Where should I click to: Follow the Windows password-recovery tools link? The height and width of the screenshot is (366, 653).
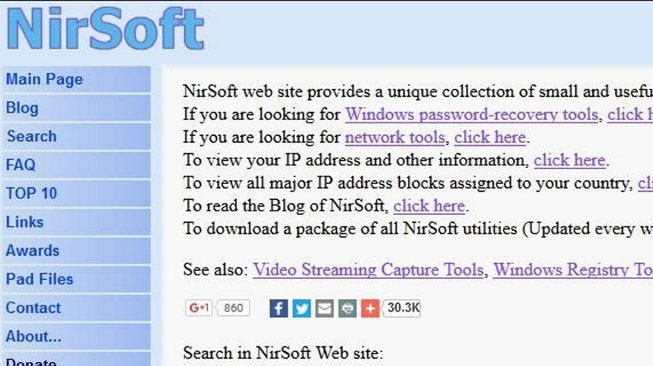tap(472, 115)
